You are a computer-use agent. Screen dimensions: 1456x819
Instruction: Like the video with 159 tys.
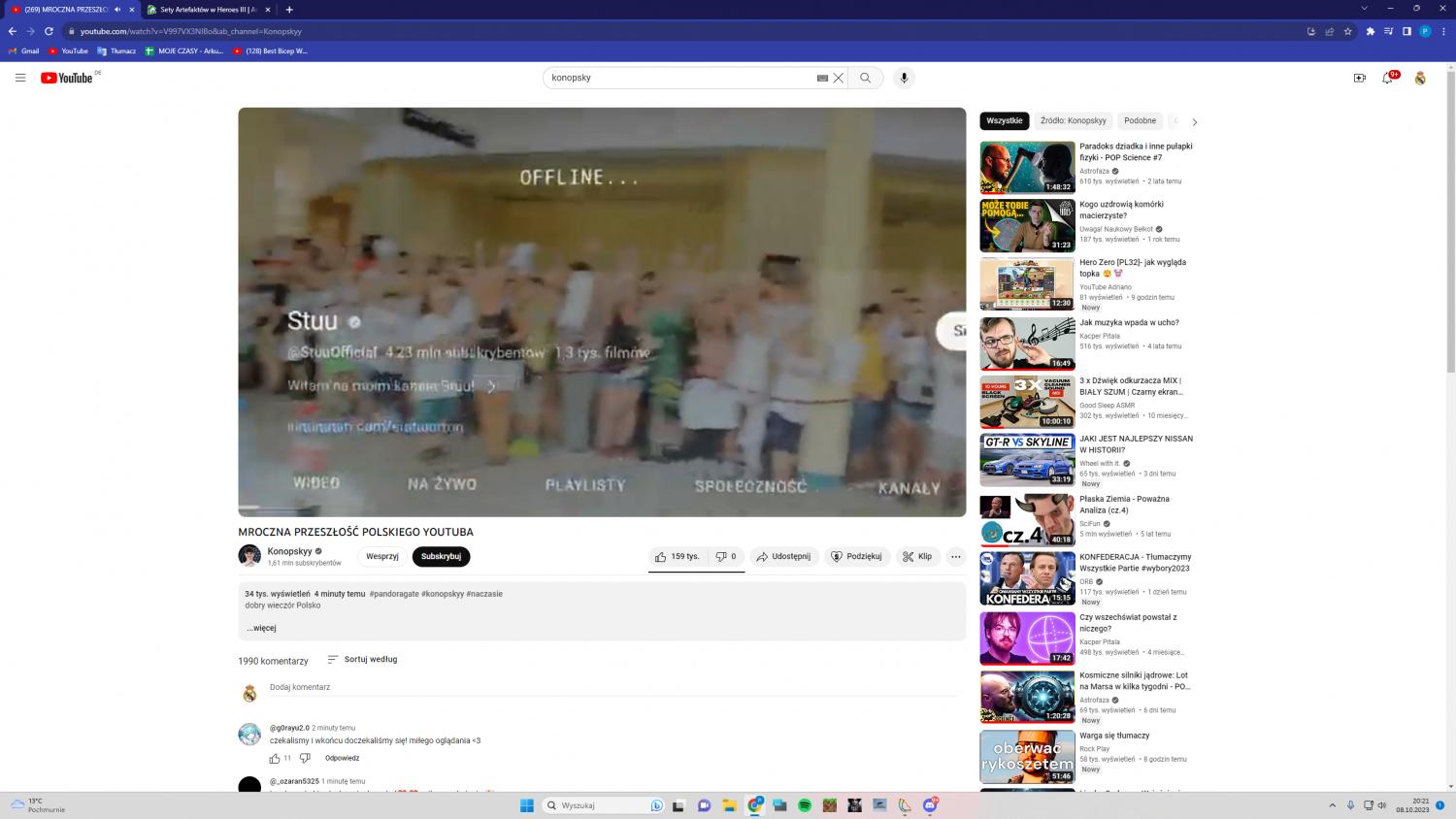click(677, 556)
